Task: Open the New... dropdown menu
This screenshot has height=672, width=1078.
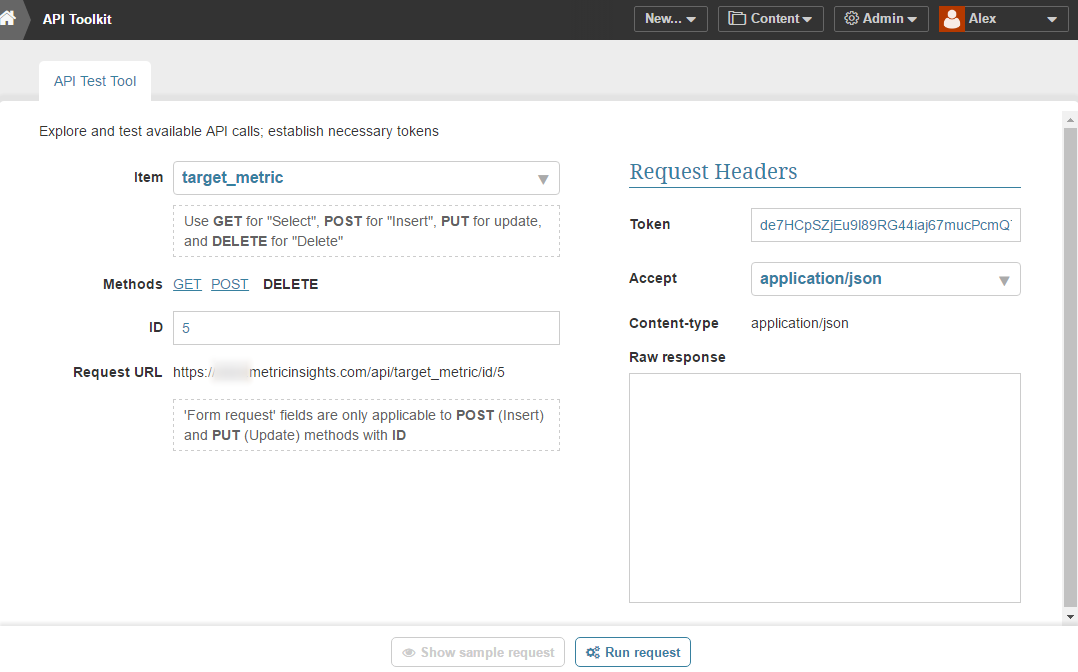Action: pos(670,19)
